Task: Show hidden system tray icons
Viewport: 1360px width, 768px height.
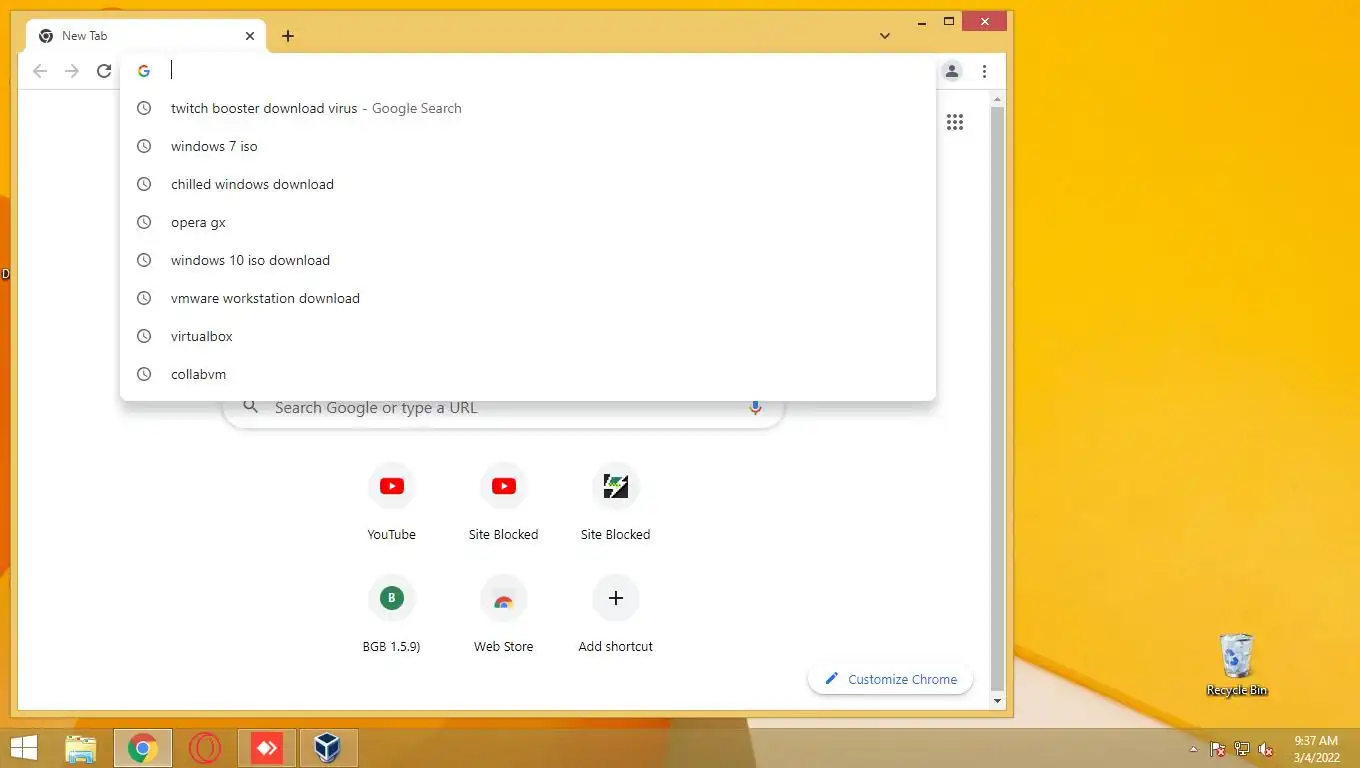Action: (x=1193, y=749)
